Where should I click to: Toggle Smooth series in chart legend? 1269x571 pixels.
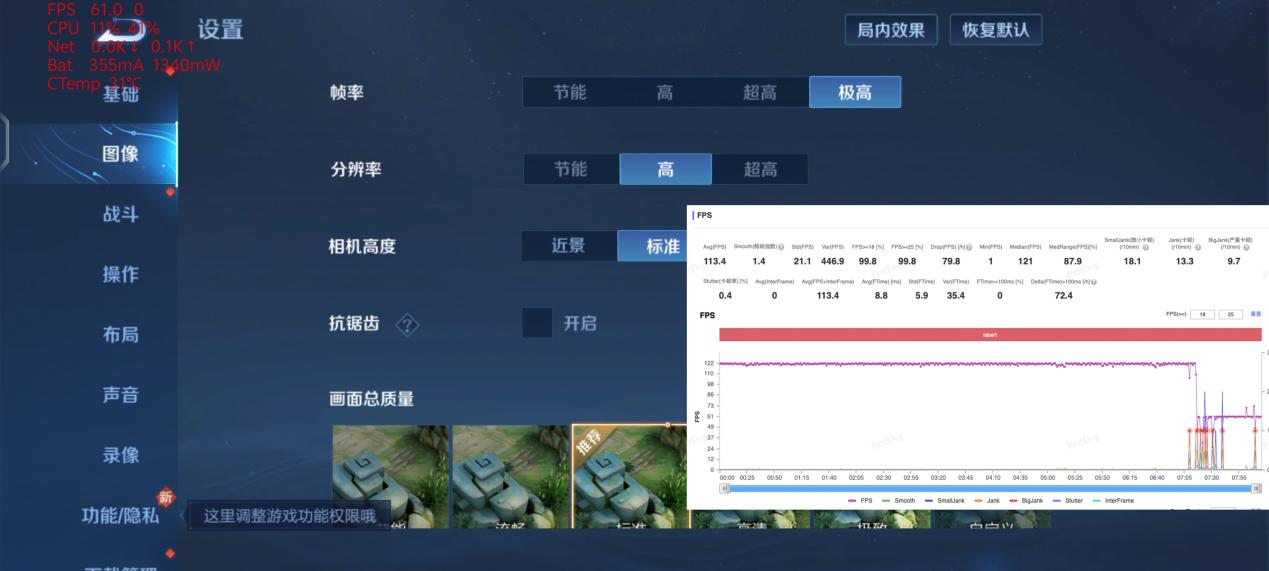(898, 500)
